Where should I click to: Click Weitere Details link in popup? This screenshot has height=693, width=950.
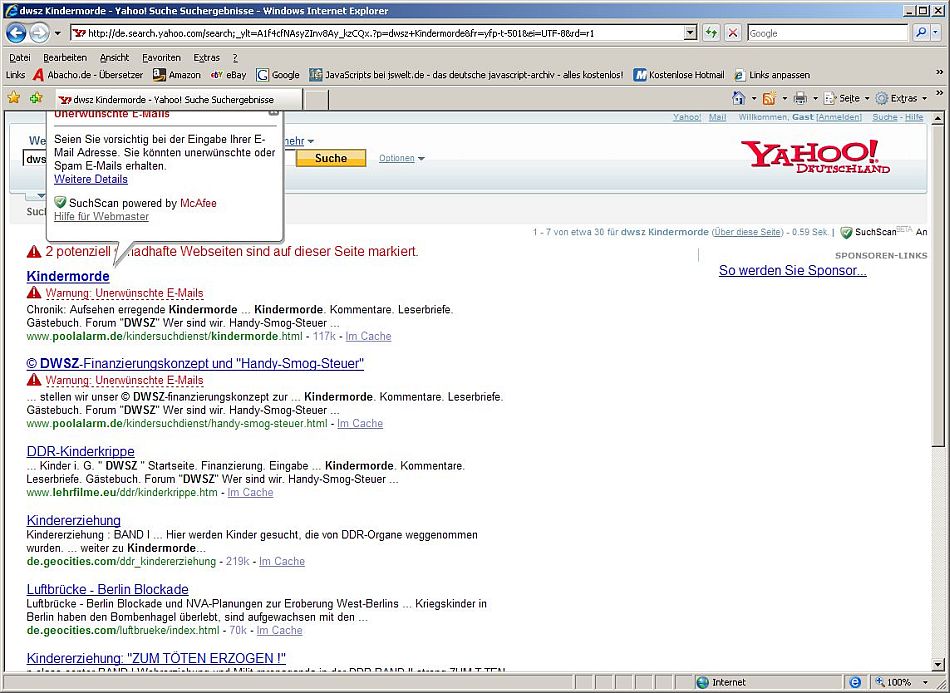tap(91, 179)
